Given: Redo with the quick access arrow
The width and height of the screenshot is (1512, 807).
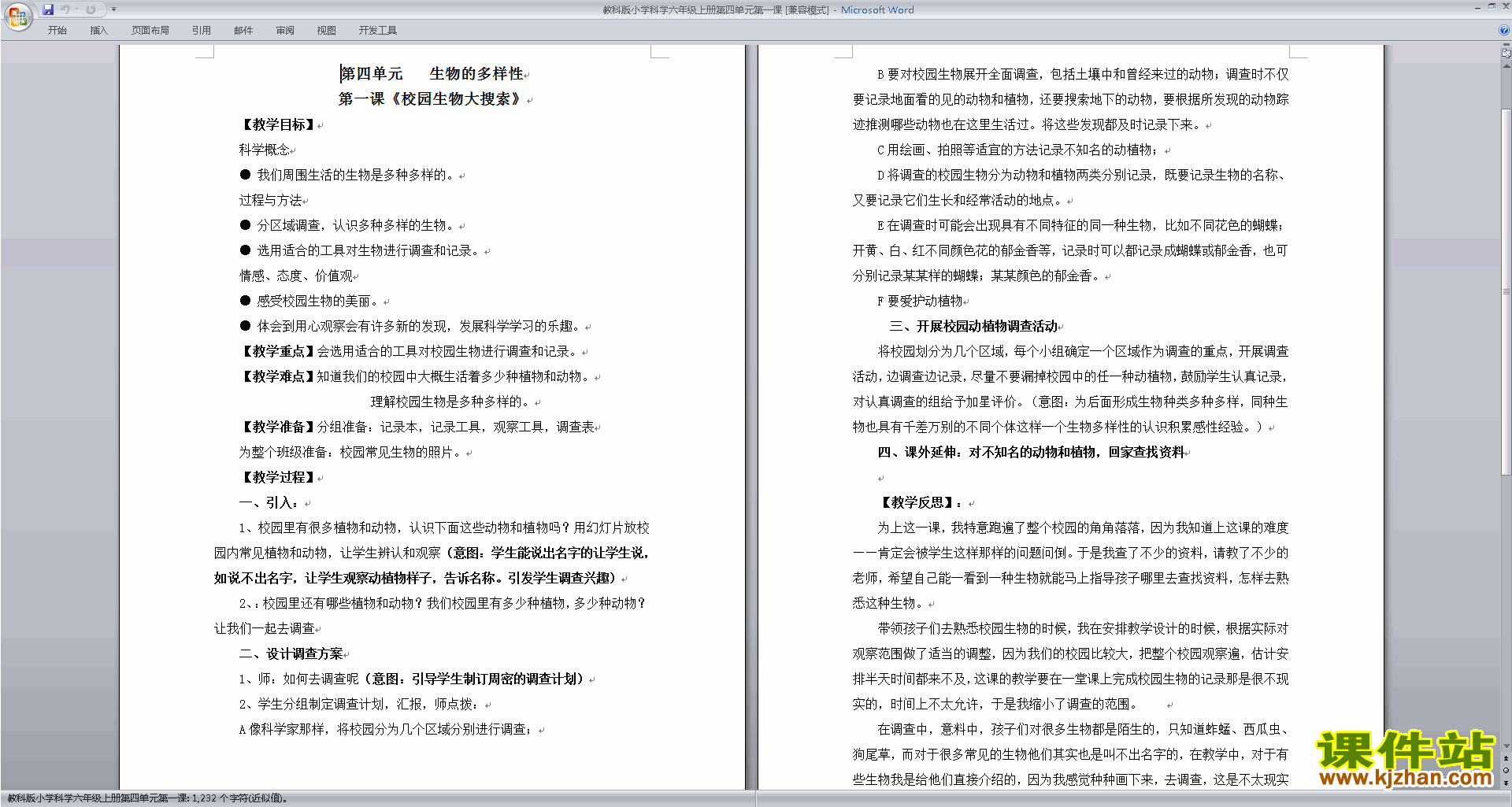Looking at the screenshot, I should coord(91,9).
